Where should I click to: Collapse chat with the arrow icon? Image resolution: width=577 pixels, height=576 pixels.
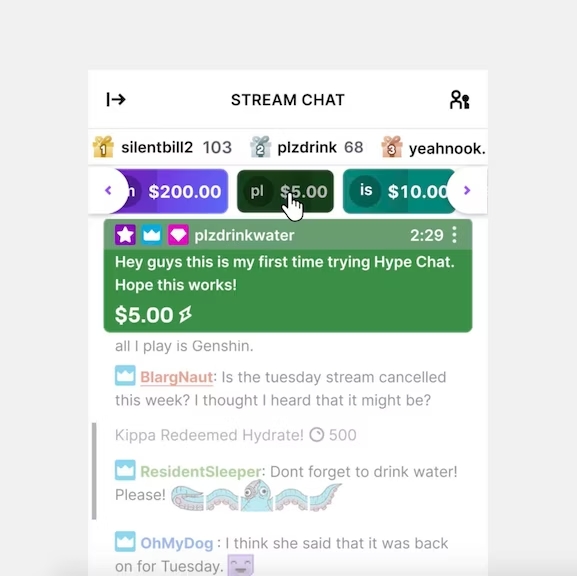click(x=116, y=99)
